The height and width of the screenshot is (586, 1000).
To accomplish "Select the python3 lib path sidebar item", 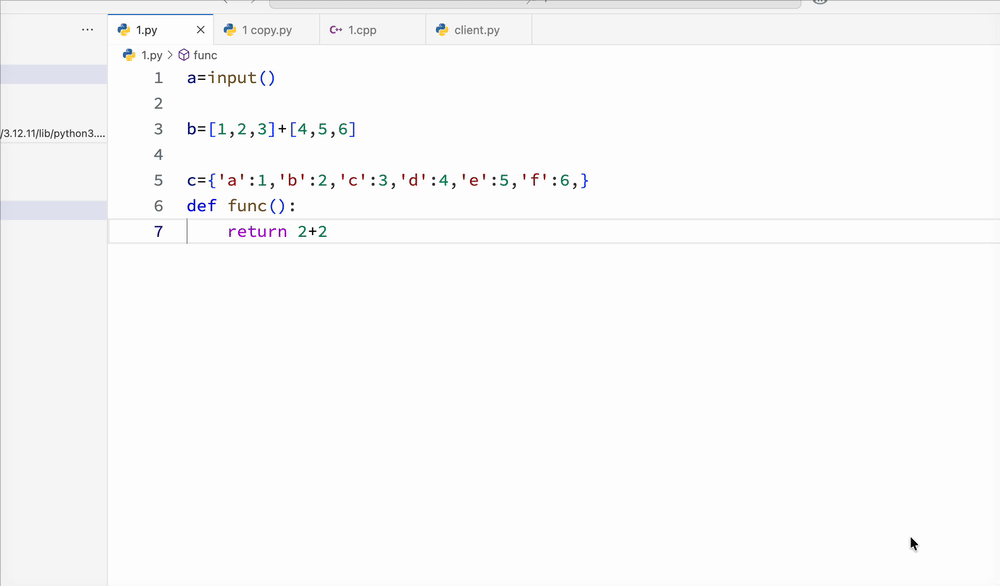I will coord(53,133).
